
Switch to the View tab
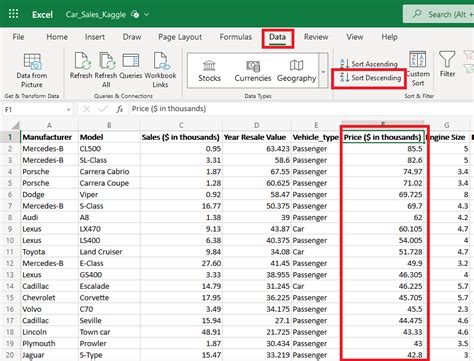tap(355, 37)
